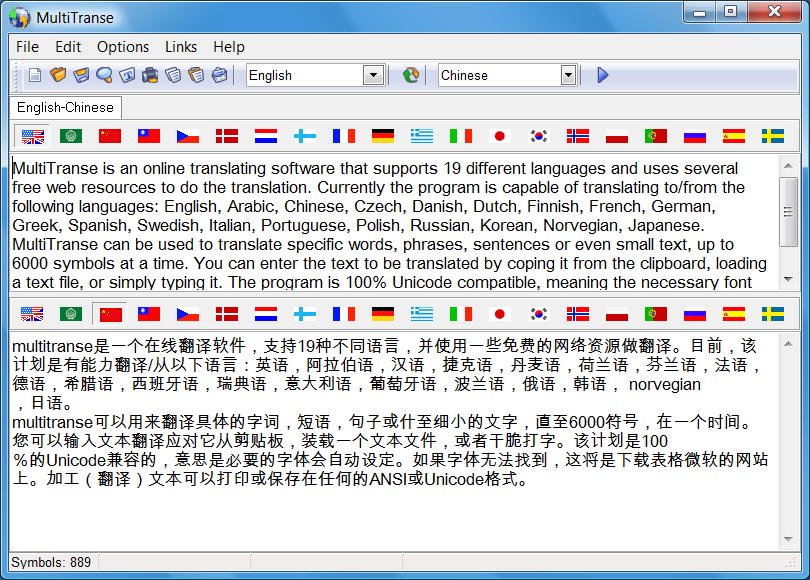Image resolution: width=810 pixels, height=580 pixels.
Task: Pick Russian flag in target language row
Action: click(695, 314)
